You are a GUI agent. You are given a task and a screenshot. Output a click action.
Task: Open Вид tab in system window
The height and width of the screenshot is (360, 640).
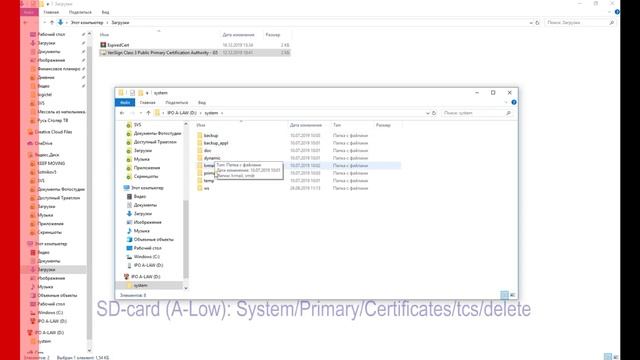(202, 103)
